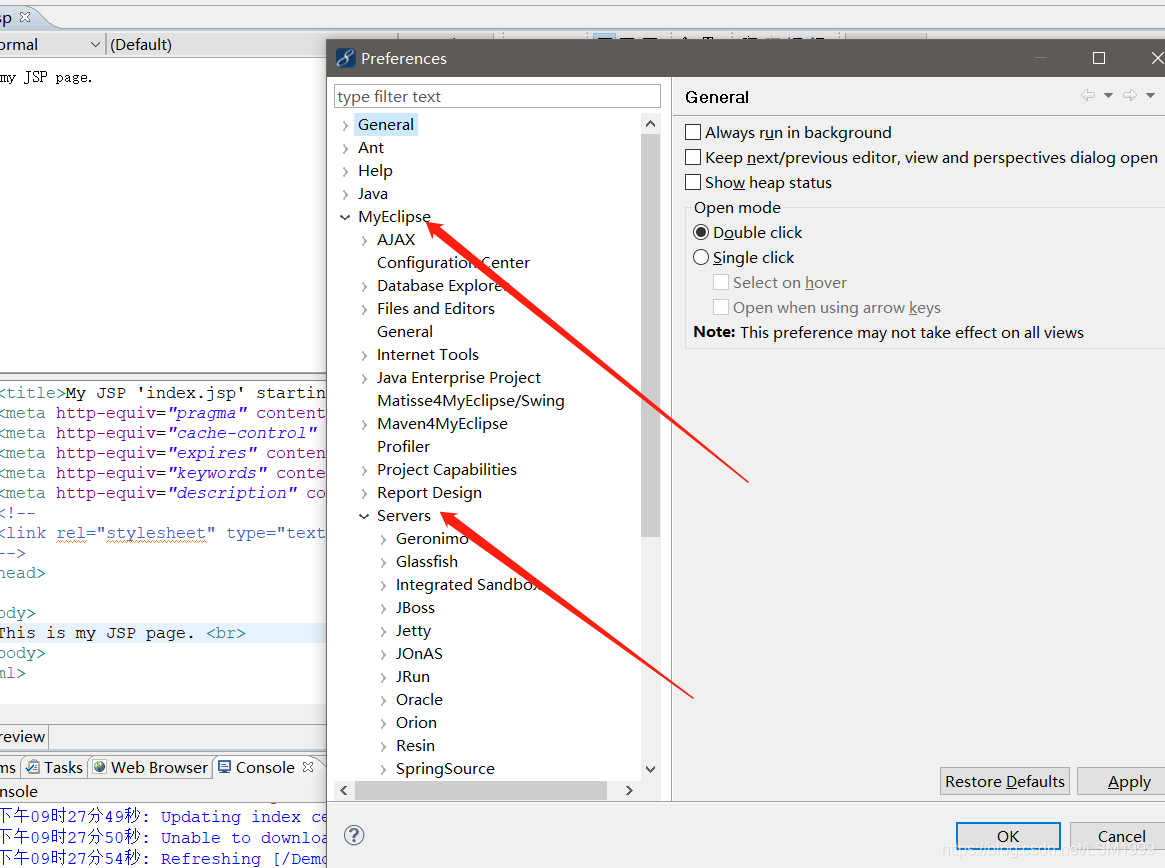Select Configuration Center tree item
Screen dimensions: 1165x868
[453, 262]
